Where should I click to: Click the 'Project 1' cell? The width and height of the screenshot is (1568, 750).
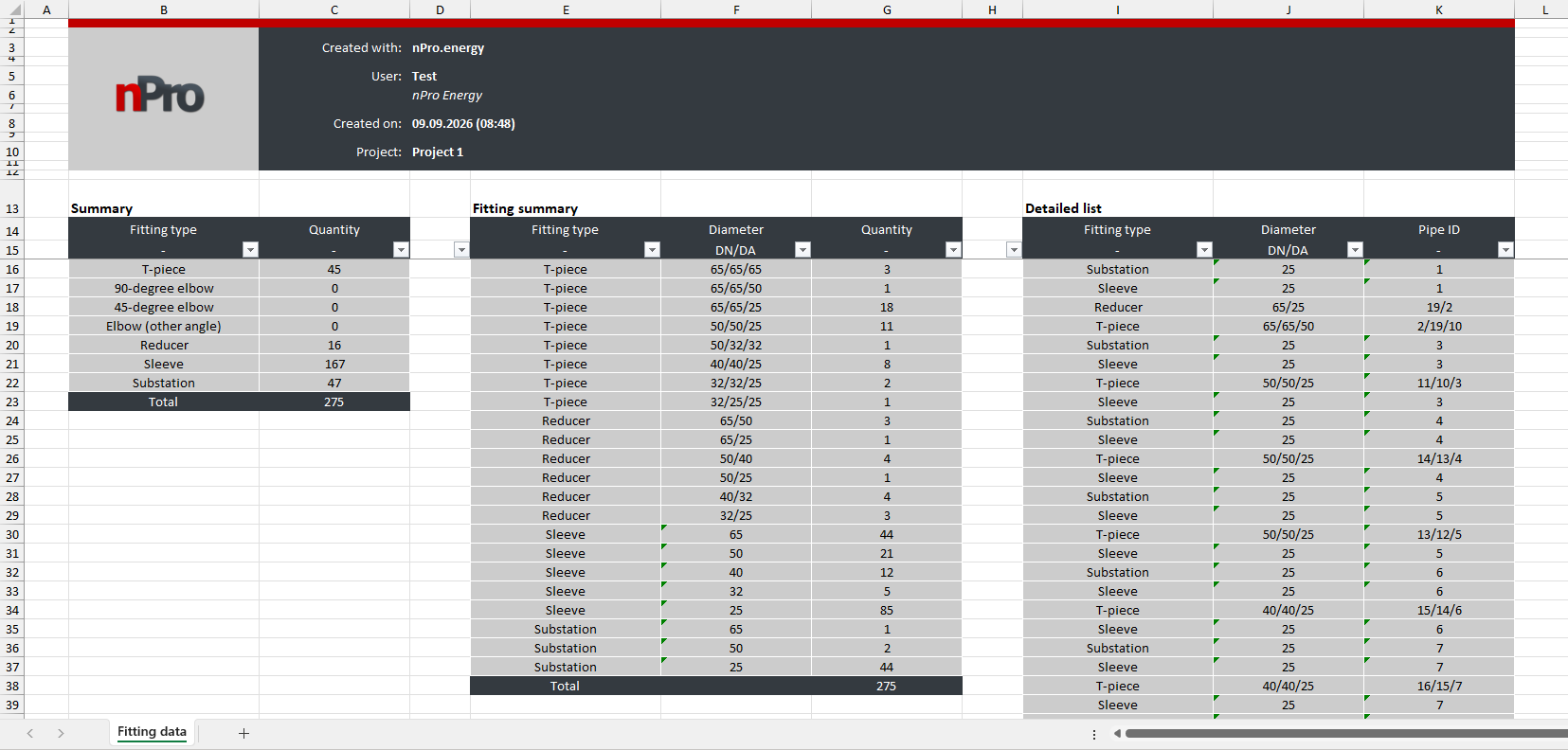coord(438,152)
